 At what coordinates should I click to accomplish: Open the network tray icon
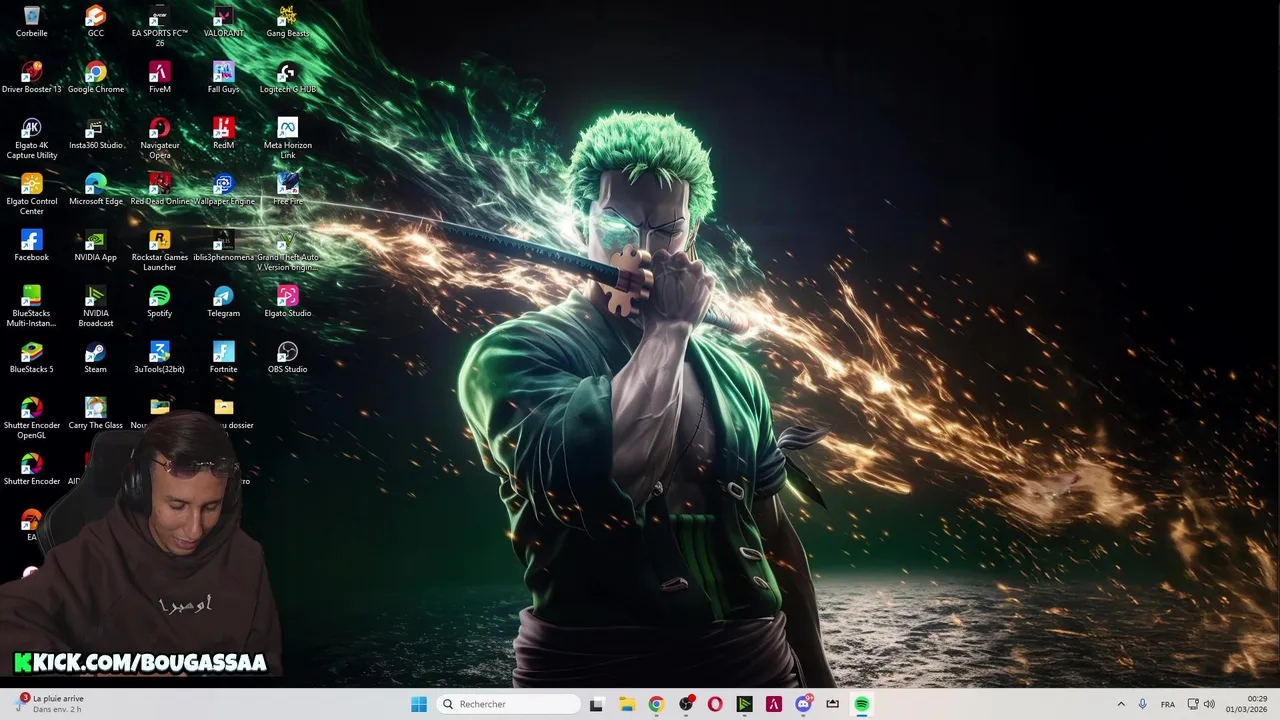1193,704
